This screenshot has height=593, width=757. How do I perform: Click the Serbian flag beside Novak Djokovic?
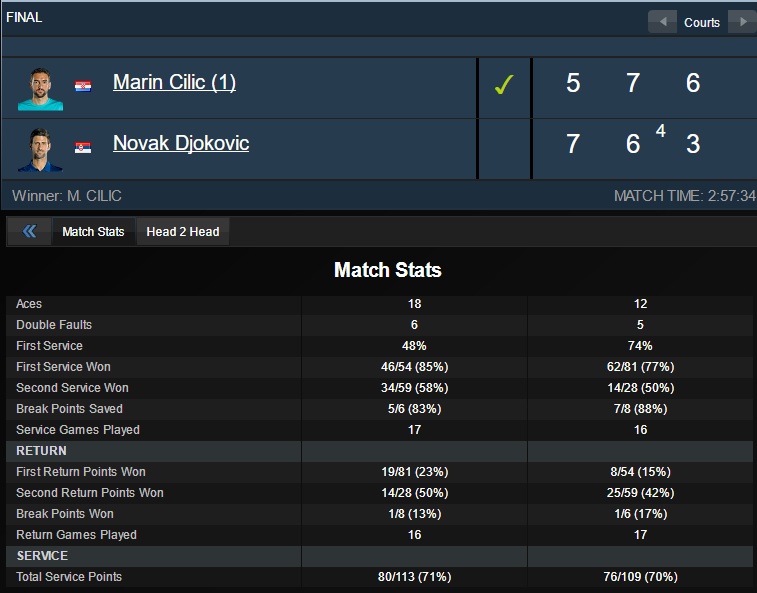[83, 147]
